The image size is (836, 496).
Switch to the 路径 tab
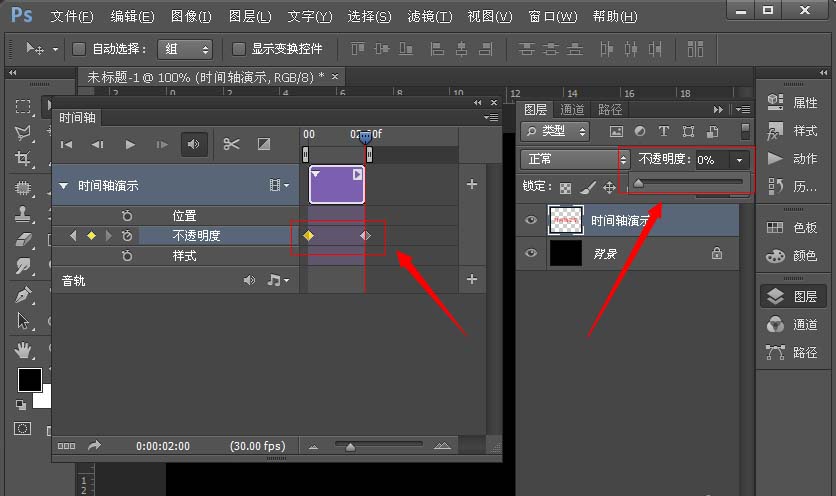pyautogui.click(x=609, y=109)
